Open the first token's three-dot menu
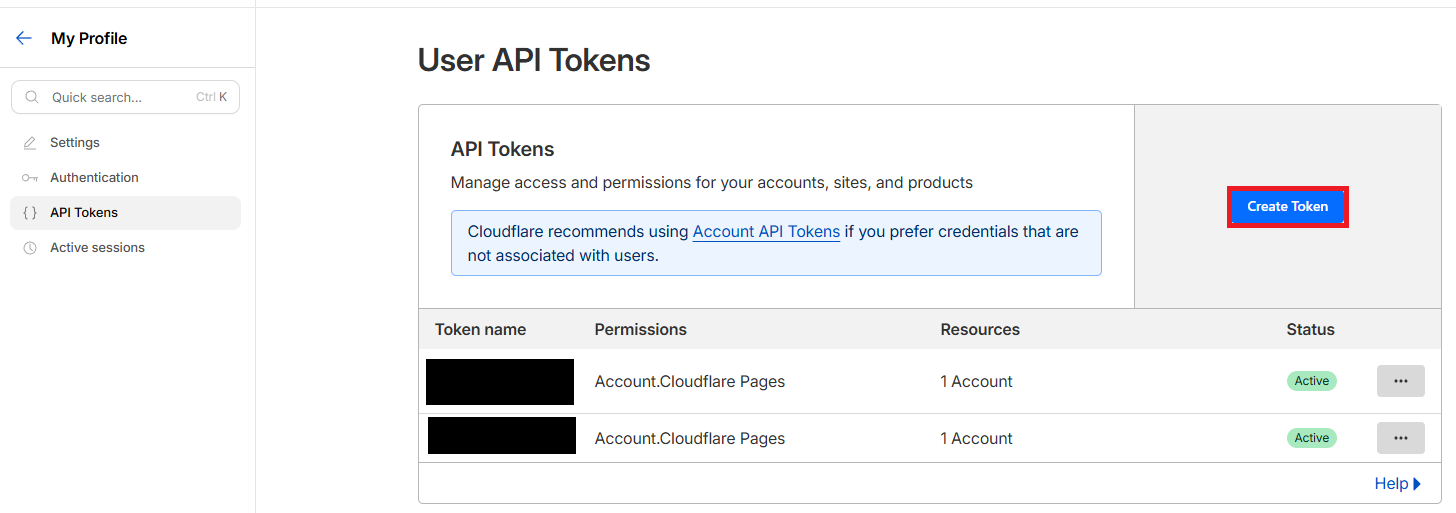This screenshot has height=513, width=1456. pos(1400,381)
